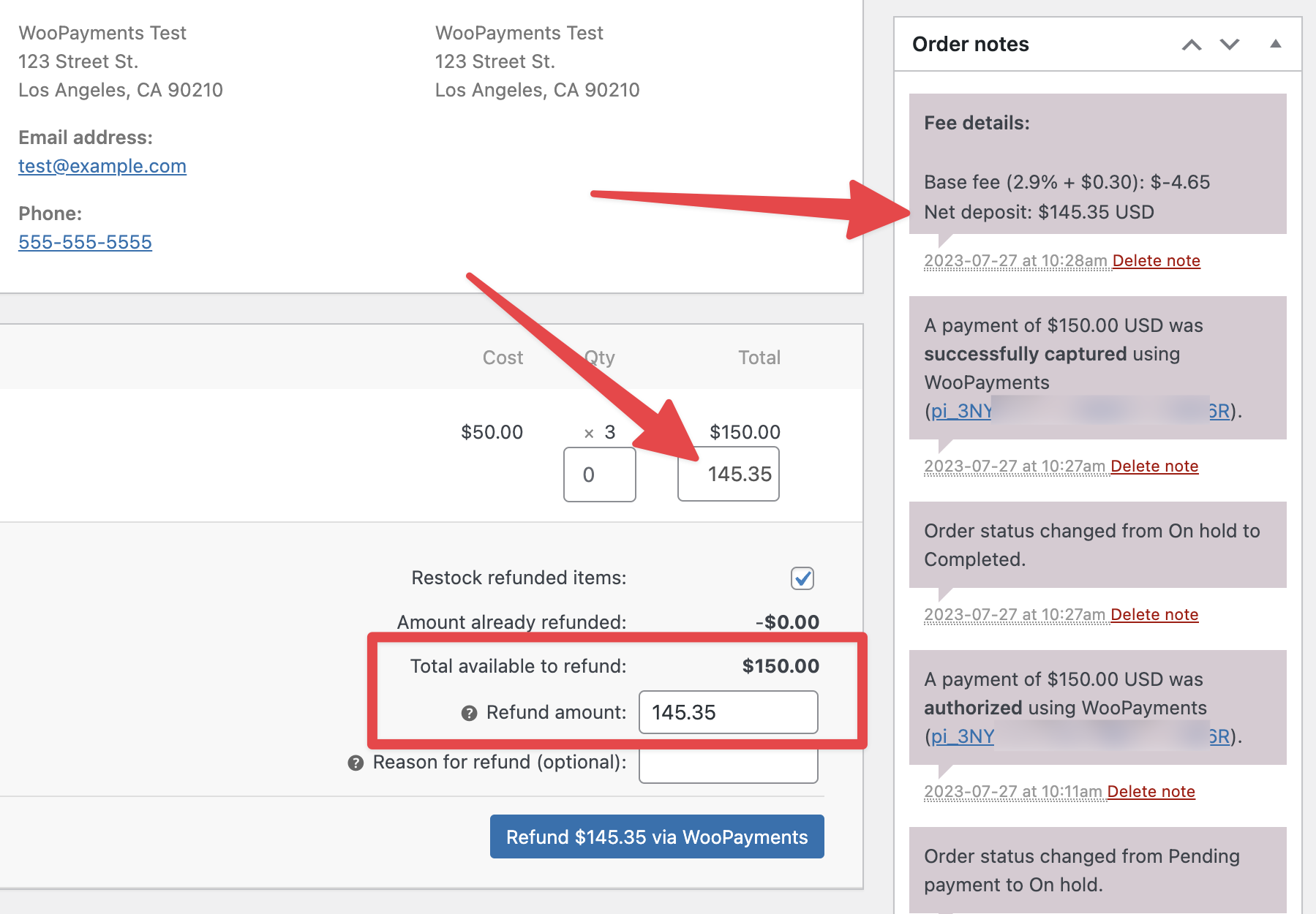Click Amount already refunded -$0.00 value
Image resolution: width=1316 pixels, height=914 pixels.
pyautogui.click(x=787, y=622)
